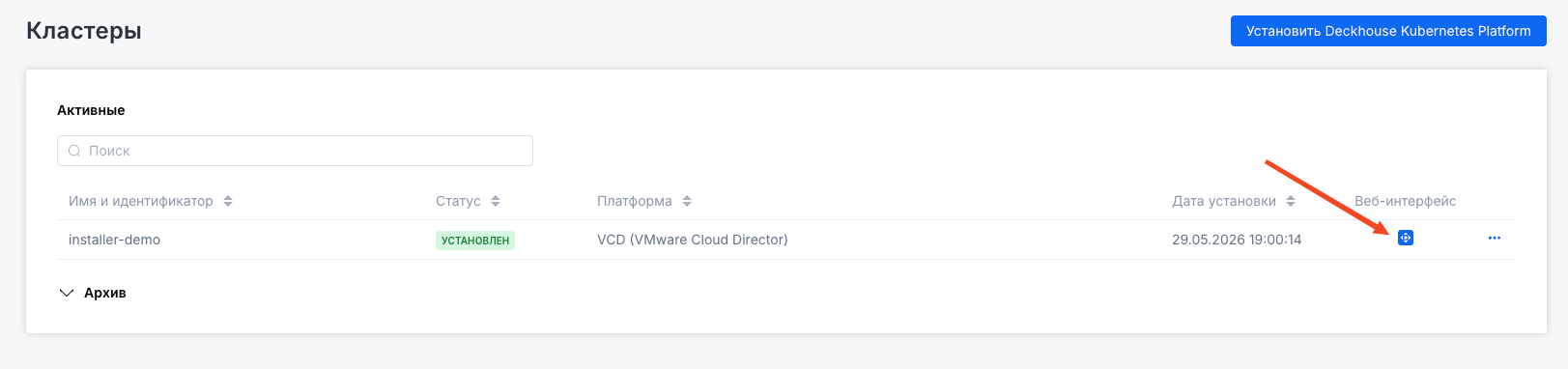Open the installer-demo cluster name
The image size is (1568, 369).
[x=114, y=240]
